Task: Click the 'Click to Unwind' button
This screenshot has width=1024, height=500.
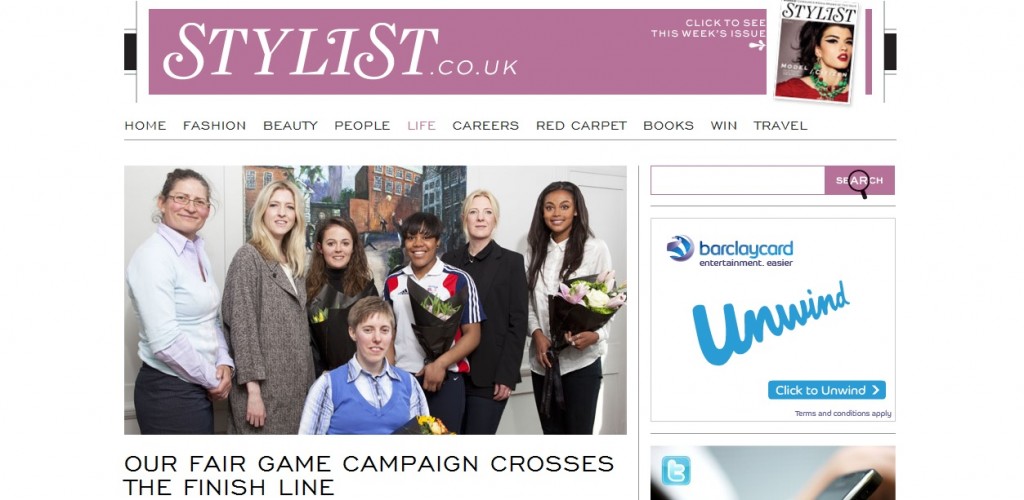Action: click(827, 390)
